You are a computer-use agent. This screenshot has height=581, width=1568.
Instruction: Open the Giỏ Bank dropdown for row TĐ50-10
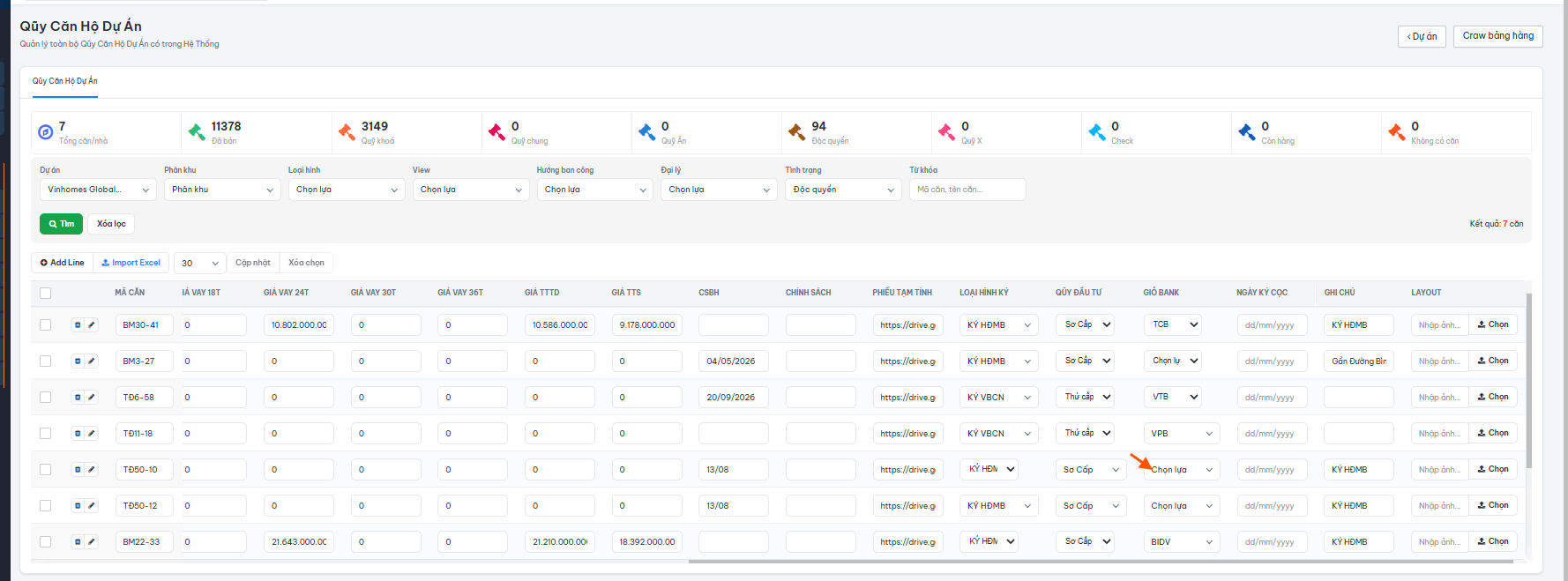(x=1182, y=470)
